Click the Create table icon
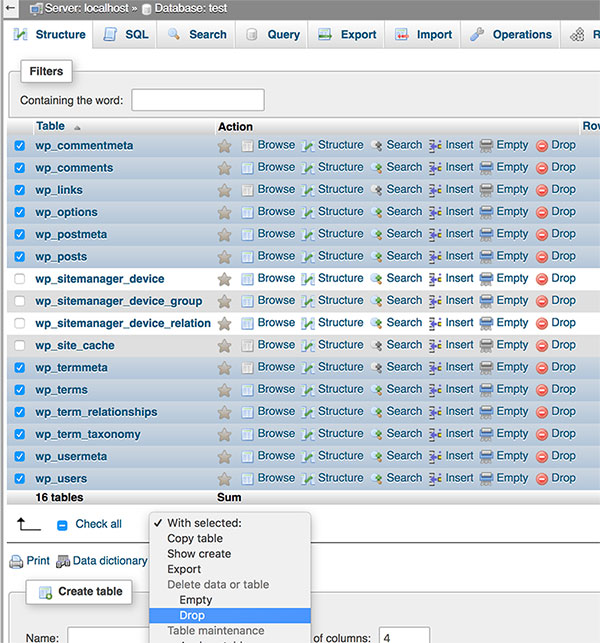This screenshot has height=643, width=600. coord(46,593)
